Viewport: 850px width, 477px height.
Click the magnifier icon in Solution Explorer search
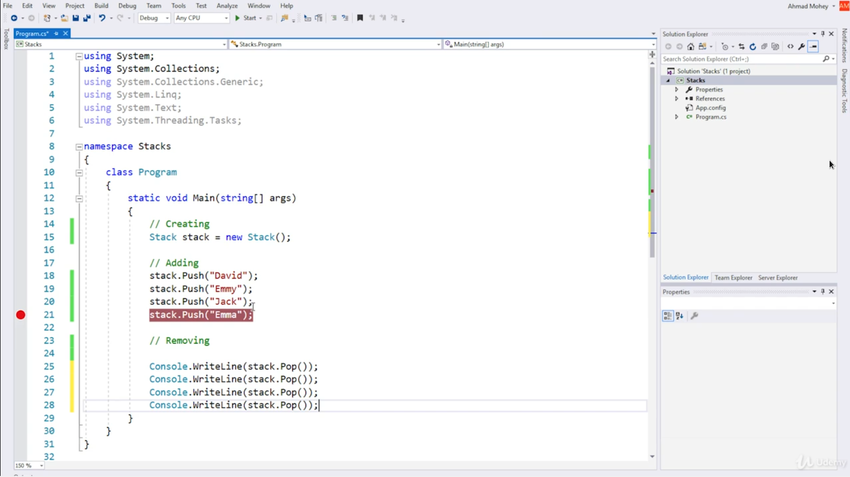(826, 59)
